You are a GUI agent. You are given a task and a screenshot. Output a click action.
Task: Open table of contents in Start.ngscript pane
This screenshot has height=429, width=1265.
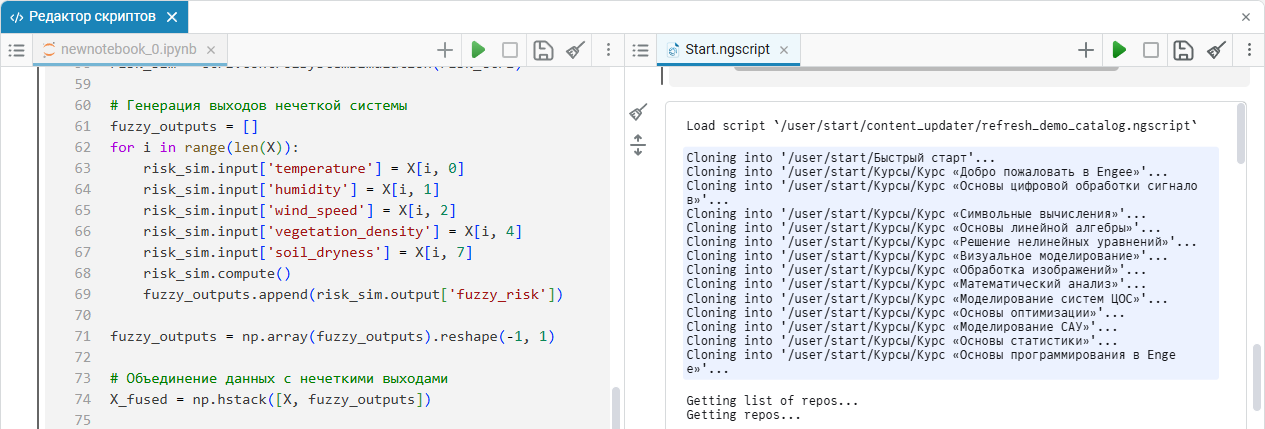coord(640,49)
